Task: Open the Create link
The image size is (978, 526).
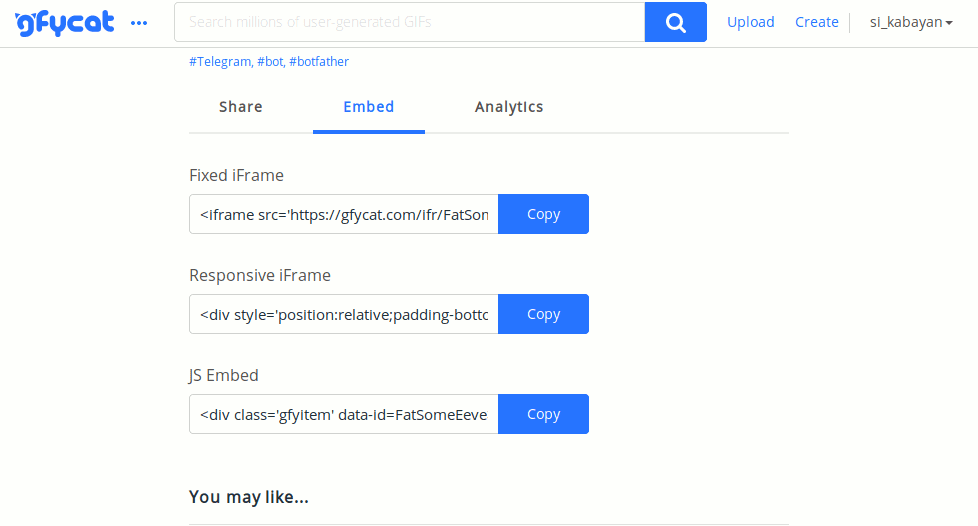Action: [816, 22]
